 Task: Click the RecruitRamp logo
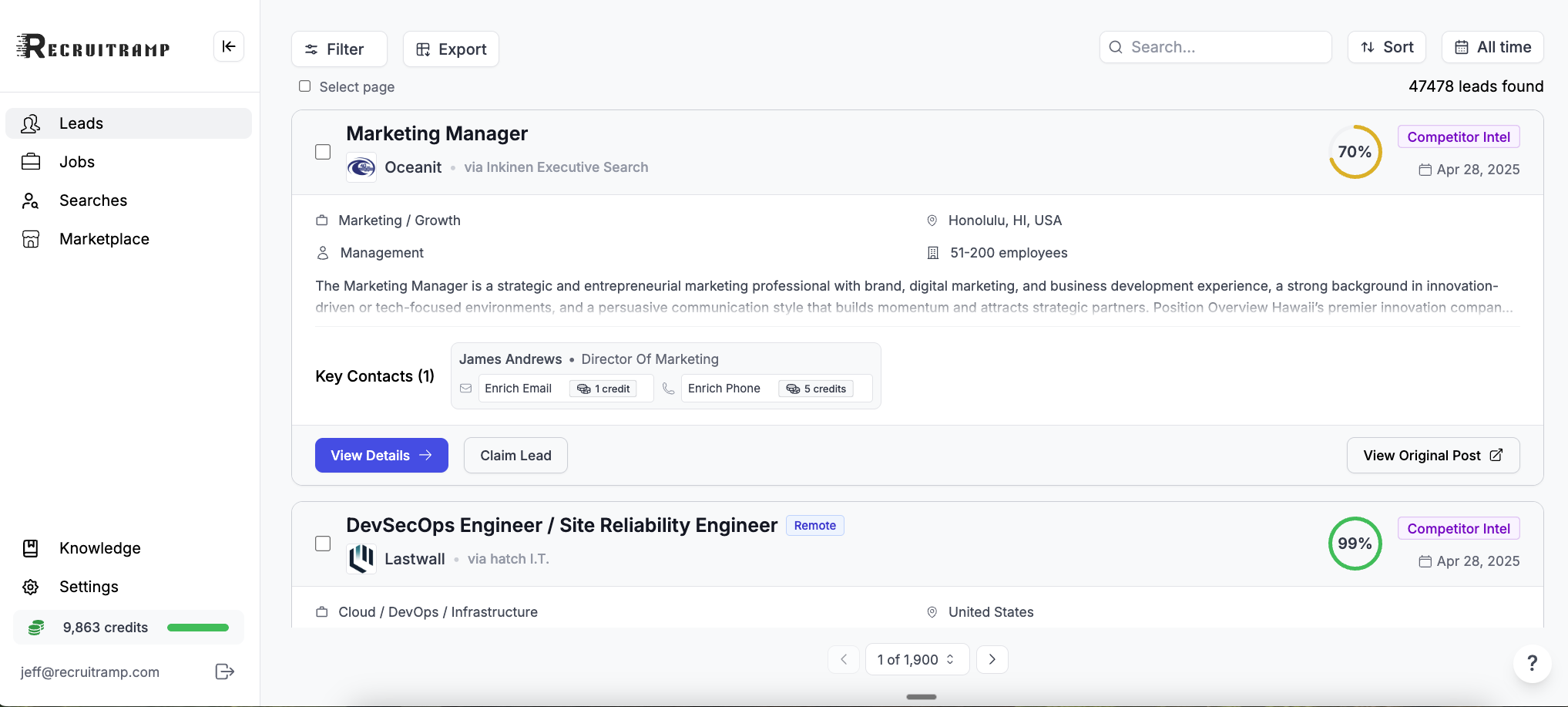coord(93,47)
